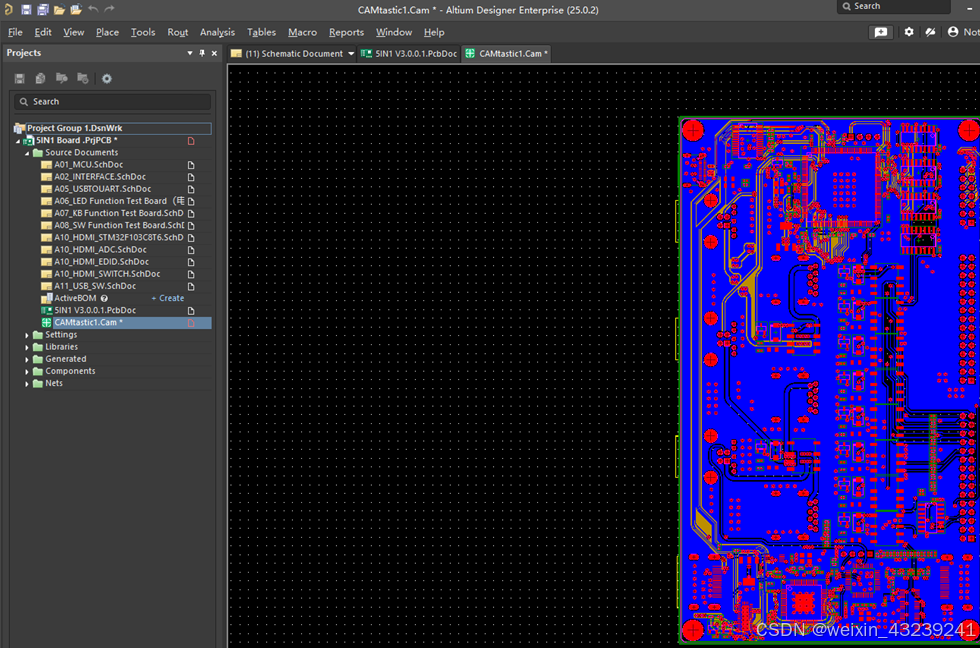The width and height of the screenshot is (980, 648).
Task: Click the Projects panel folder search icon
Action: point(61,78)
